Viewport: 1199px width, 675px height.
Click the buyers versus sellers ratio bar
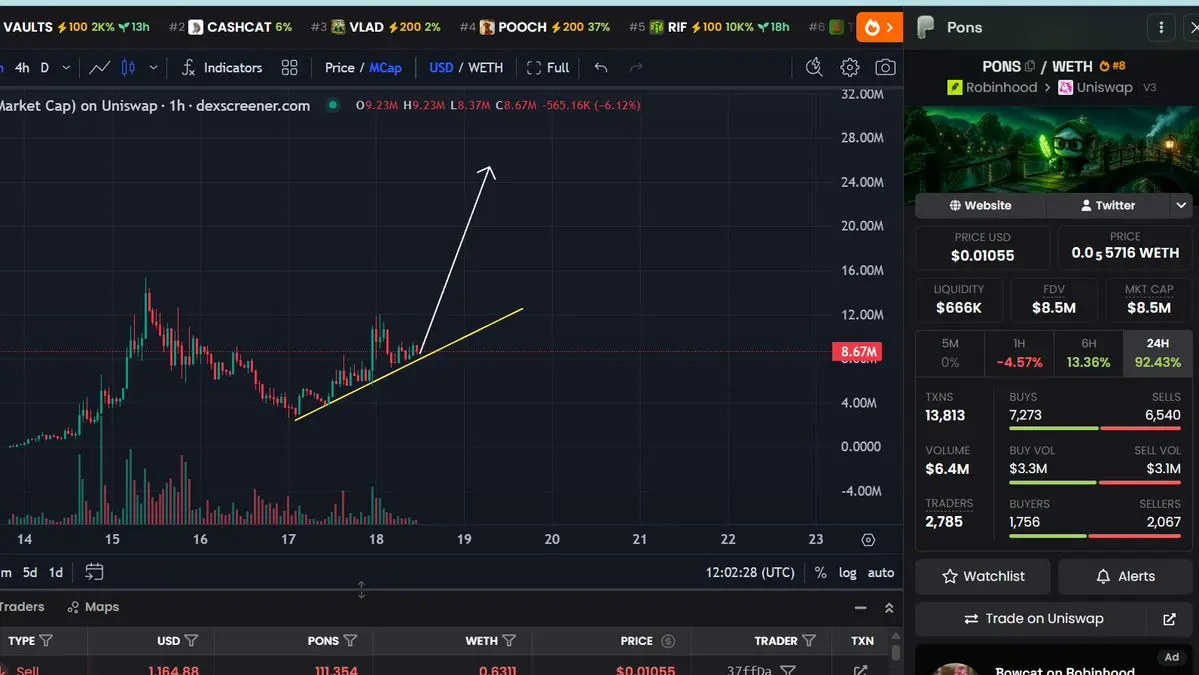pyautogui.click(x=1095, y=536)
